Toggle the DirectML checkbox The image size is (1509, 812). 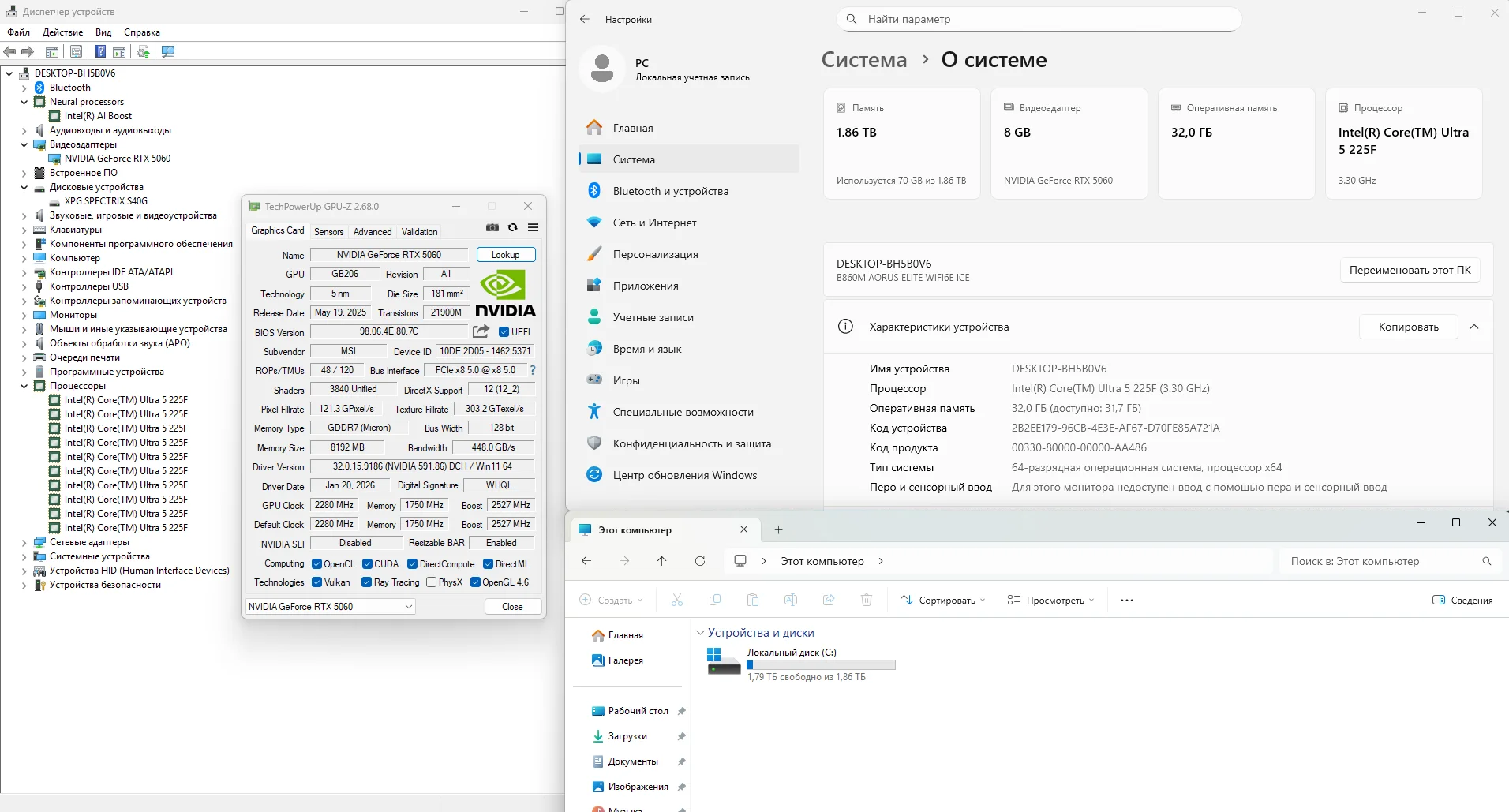pyautogui.click(x=489, y=564)
